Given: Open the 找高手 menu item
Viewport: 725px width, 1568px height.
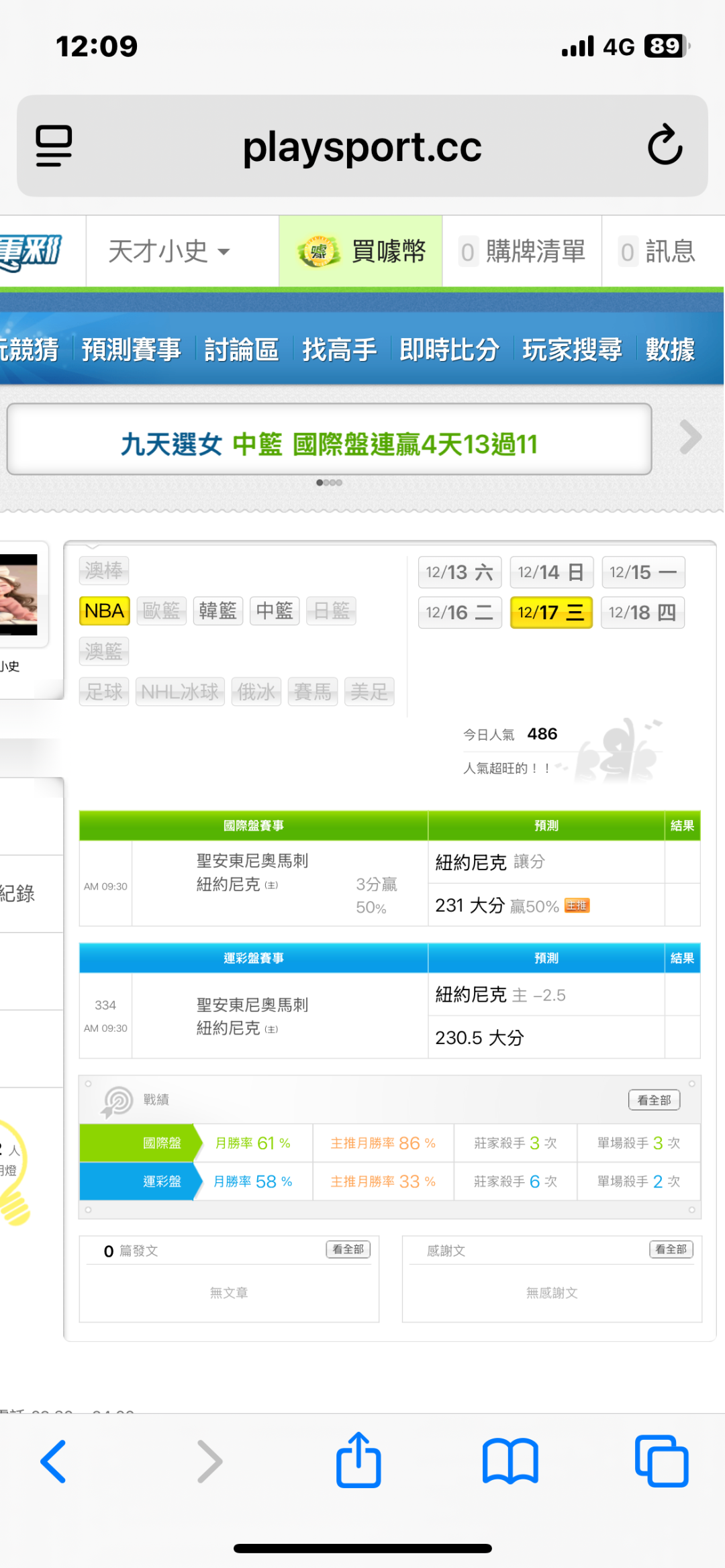Looking at the screenshot, I should coord(339,350).
